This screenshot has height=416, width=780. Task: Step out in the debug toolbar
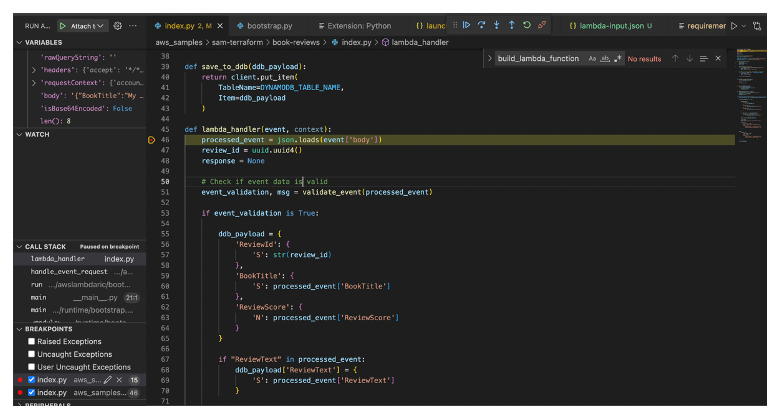[511, 25]
